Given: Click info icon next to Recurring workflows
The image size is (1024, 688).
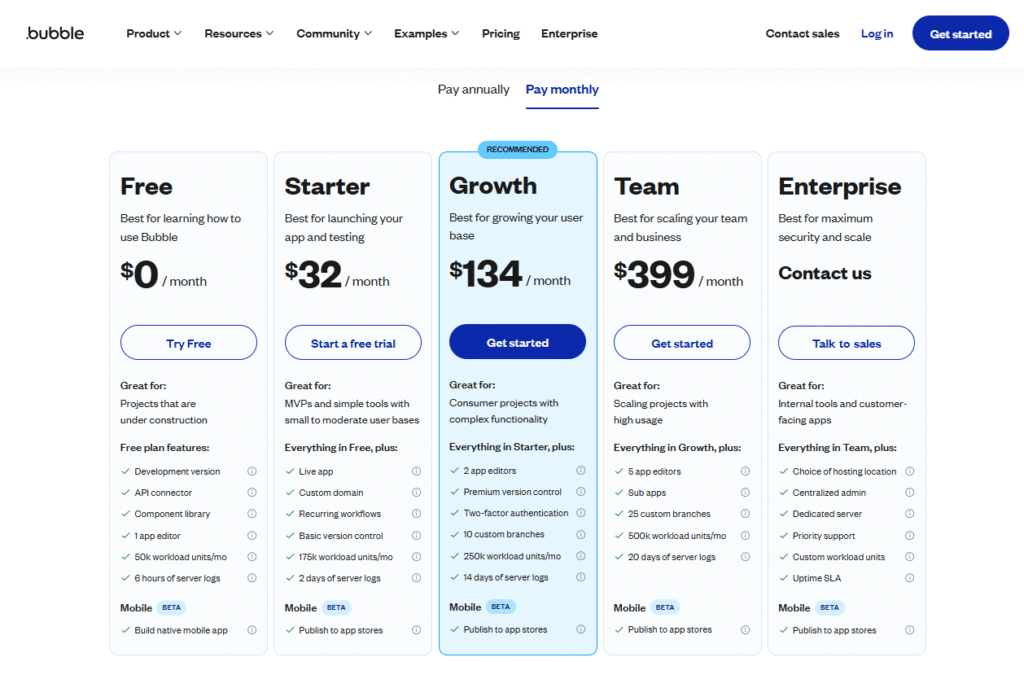Looking at the screenshot, I should click(x=416, y=514).
